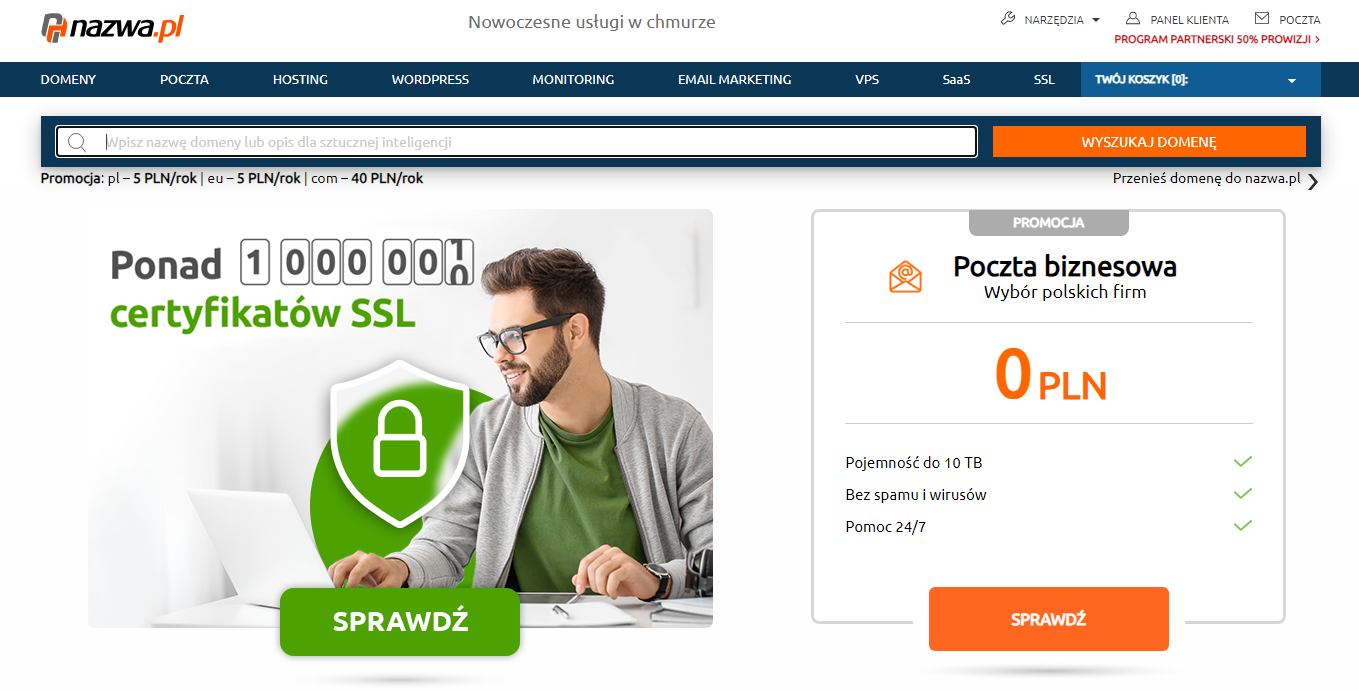The height and width of the screenshot is (691, 1359).
Task: Click the chevron next to Przenieś domenę
Action: pyautogui.click(x=1313, y=181)
